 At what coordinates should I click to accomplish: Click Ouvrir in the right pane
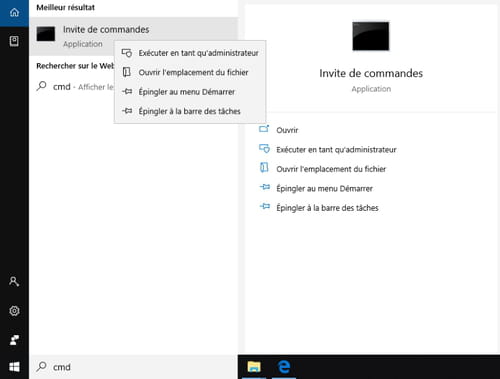click(x=287, y=130)
